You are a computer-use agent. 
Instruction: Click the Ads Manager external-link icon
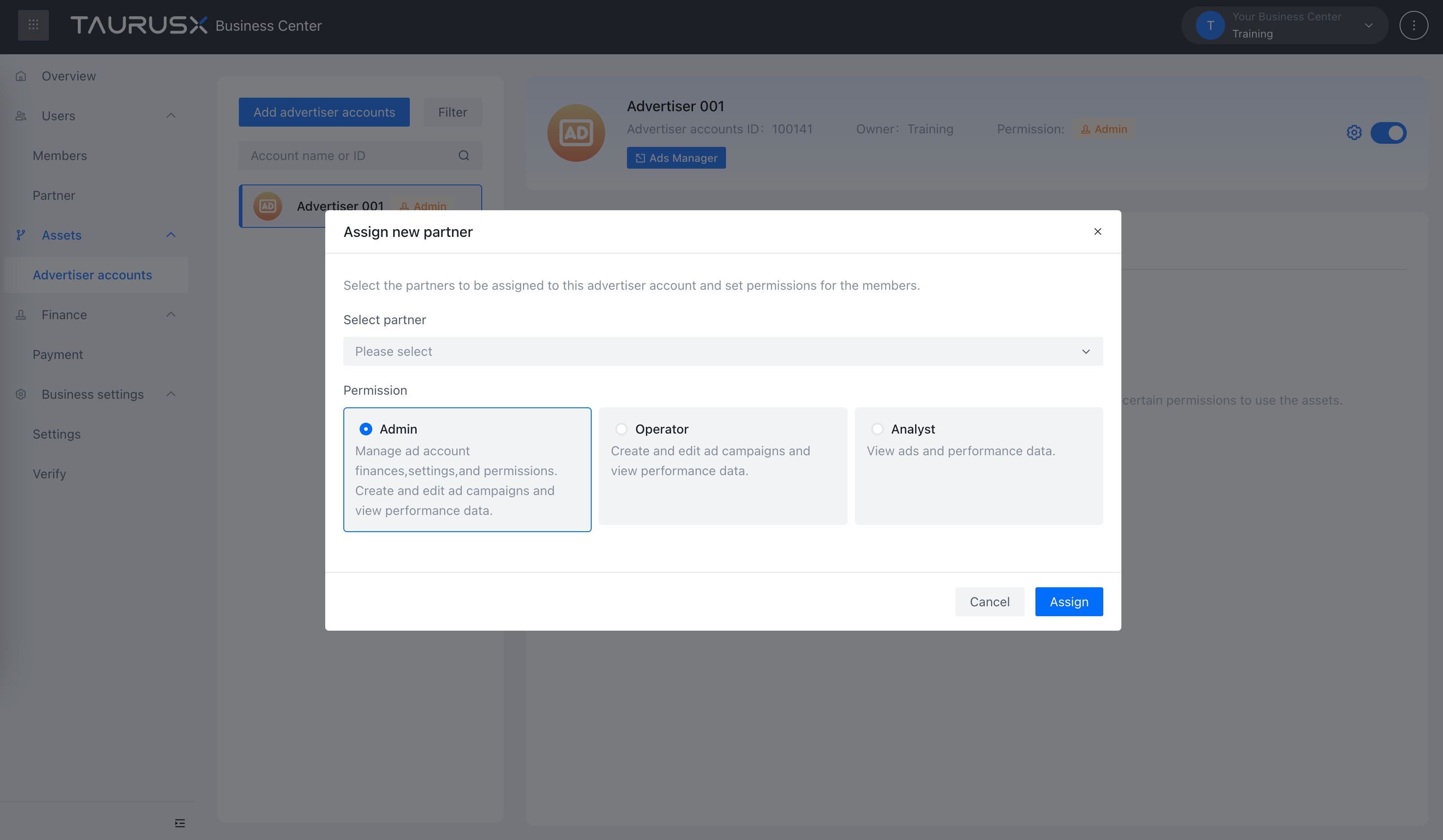640,158
